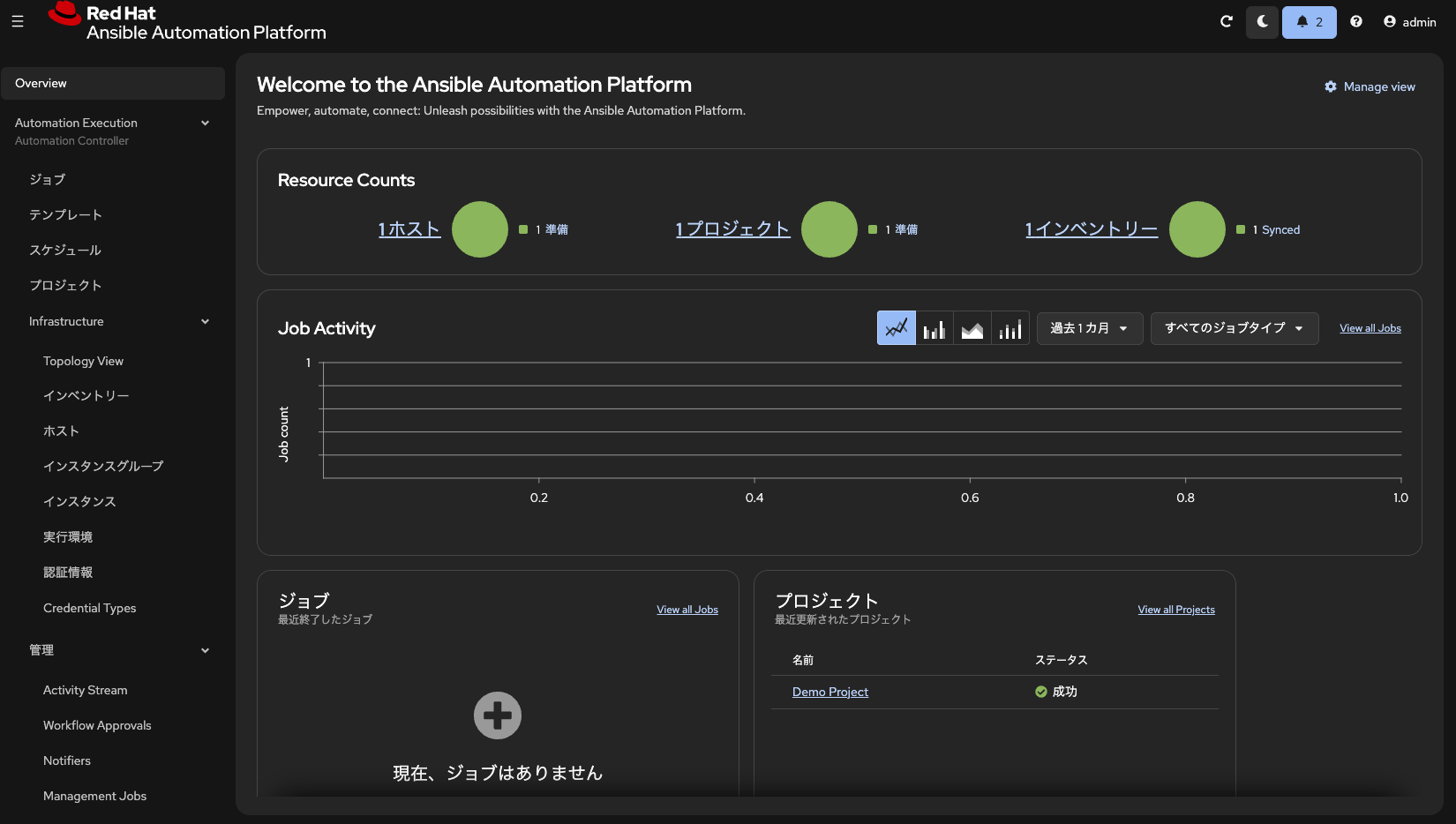1456x824 pixels.
Task: Open インベントリー in the sidebar
Action: [x=86, y=395]
